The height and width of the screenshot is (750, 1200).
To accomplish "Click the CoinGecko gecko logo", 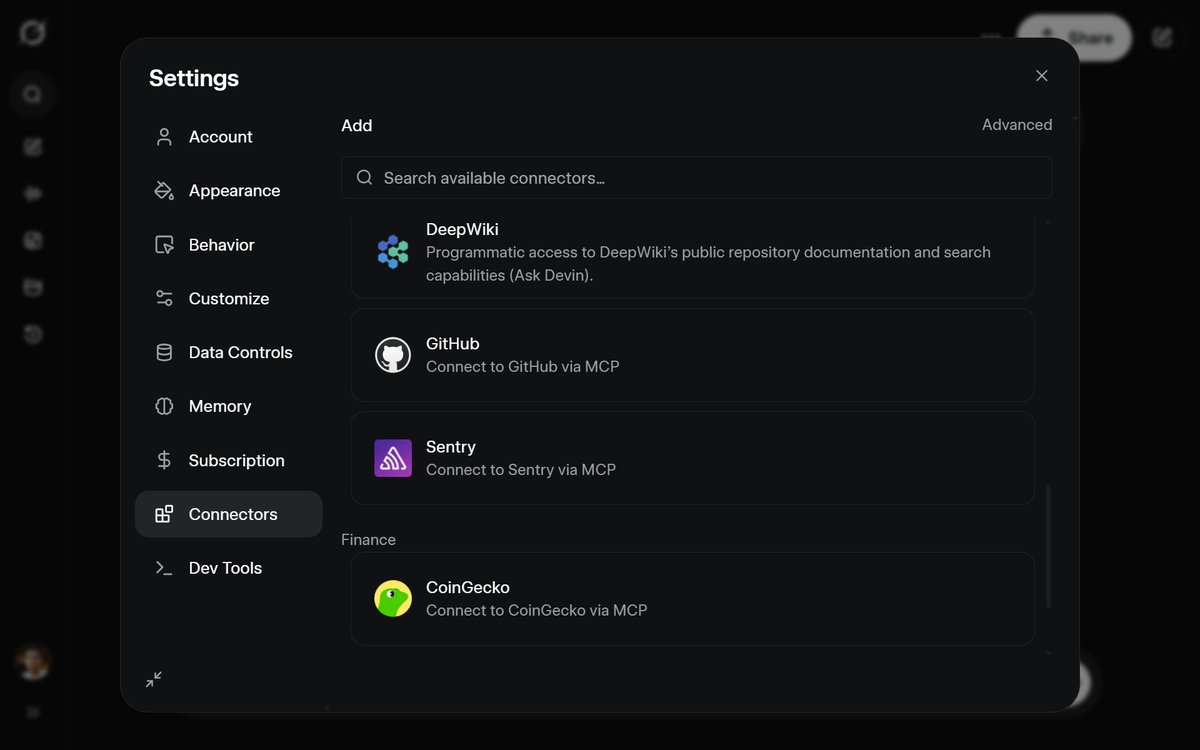I will pos(393,599).
